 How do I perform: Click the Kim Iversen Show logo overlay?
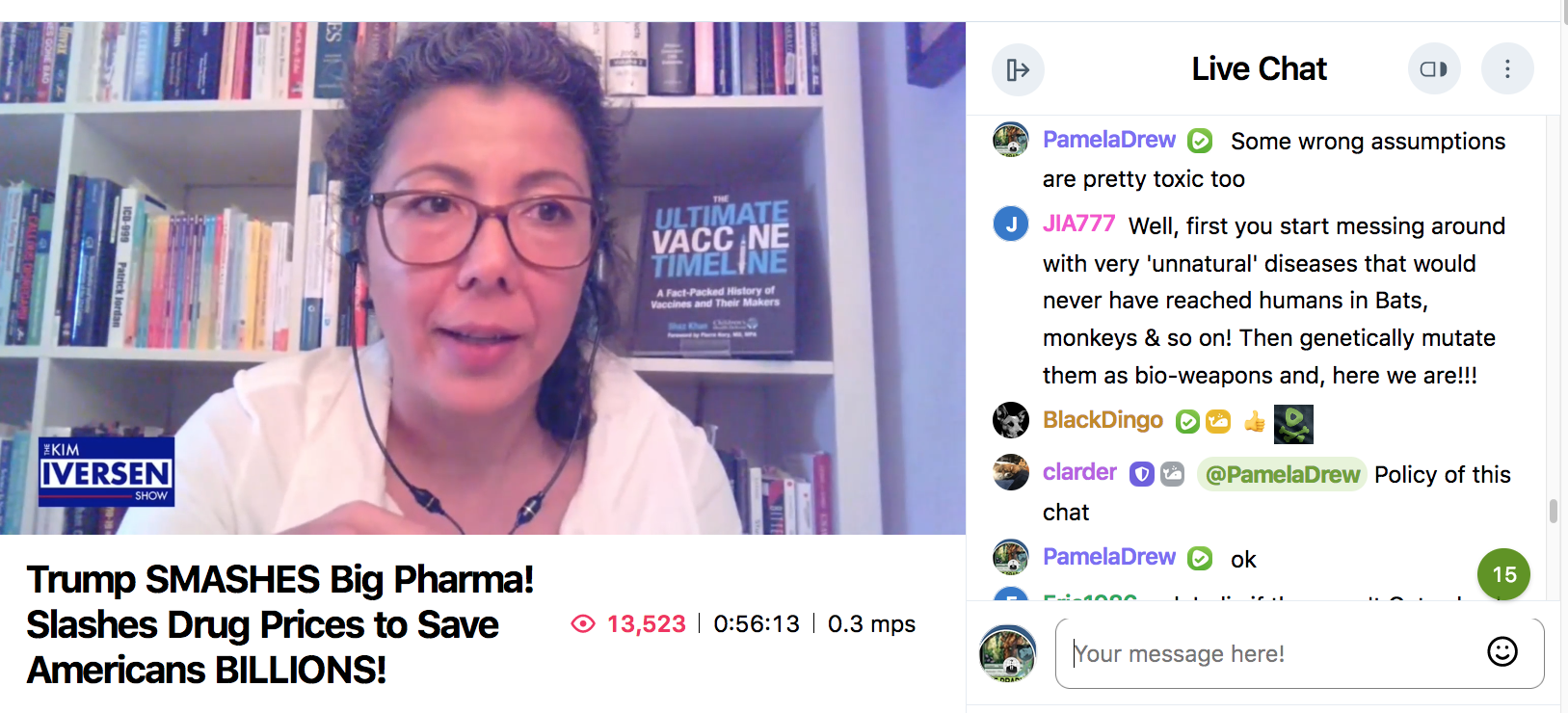[x=106, y=472]
